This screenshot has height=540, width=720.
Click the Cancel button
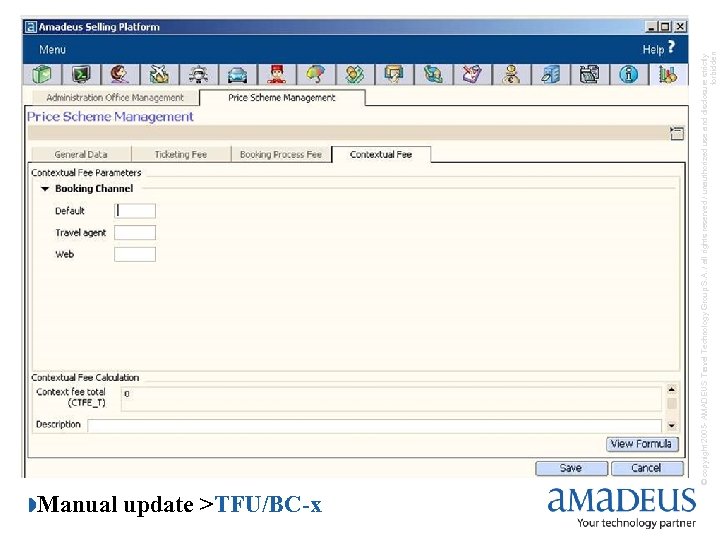coord(647,468)
